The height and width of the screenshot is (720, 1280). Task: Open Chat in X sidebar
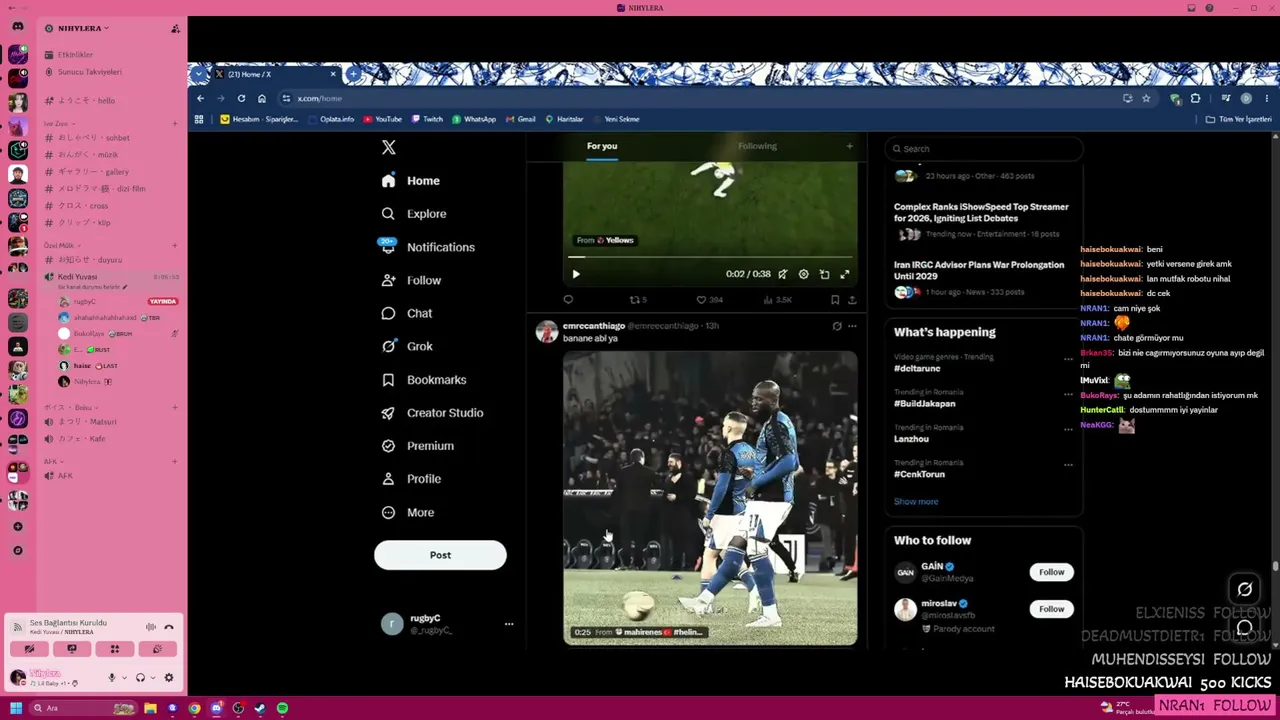click(407, 314)
